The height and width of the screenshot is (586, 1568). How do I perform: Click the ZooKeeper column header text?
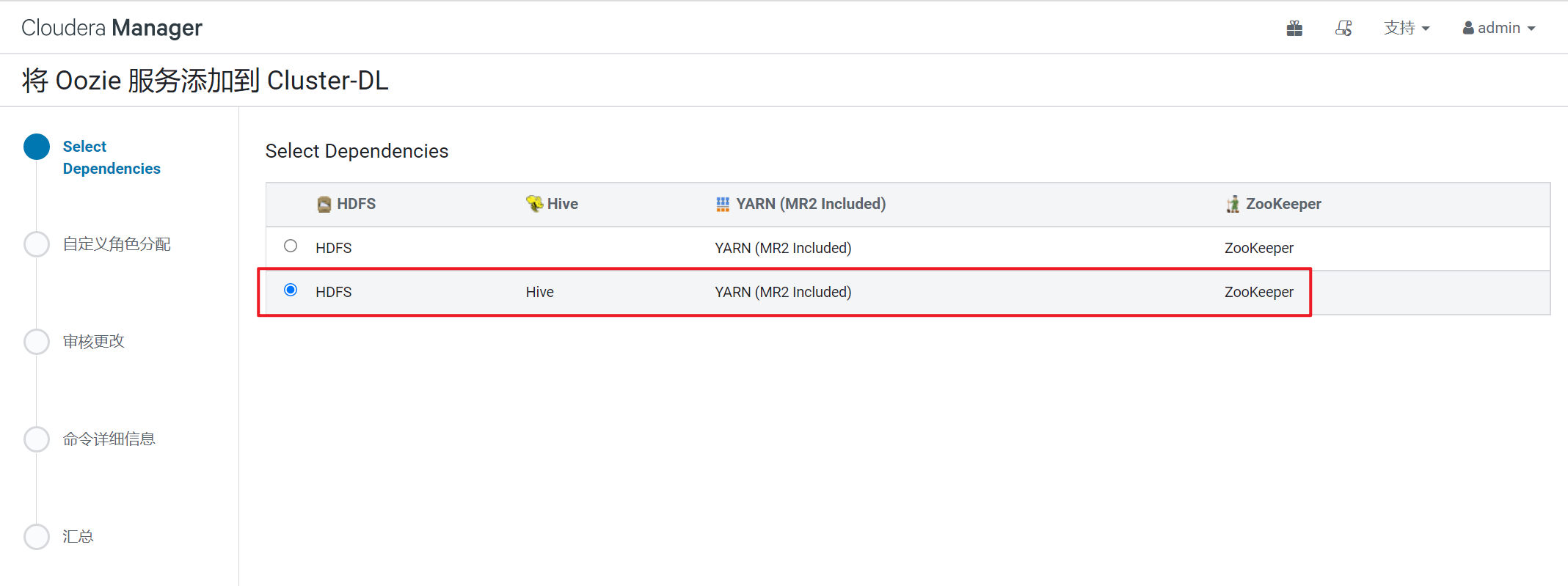coord(1283,204)
